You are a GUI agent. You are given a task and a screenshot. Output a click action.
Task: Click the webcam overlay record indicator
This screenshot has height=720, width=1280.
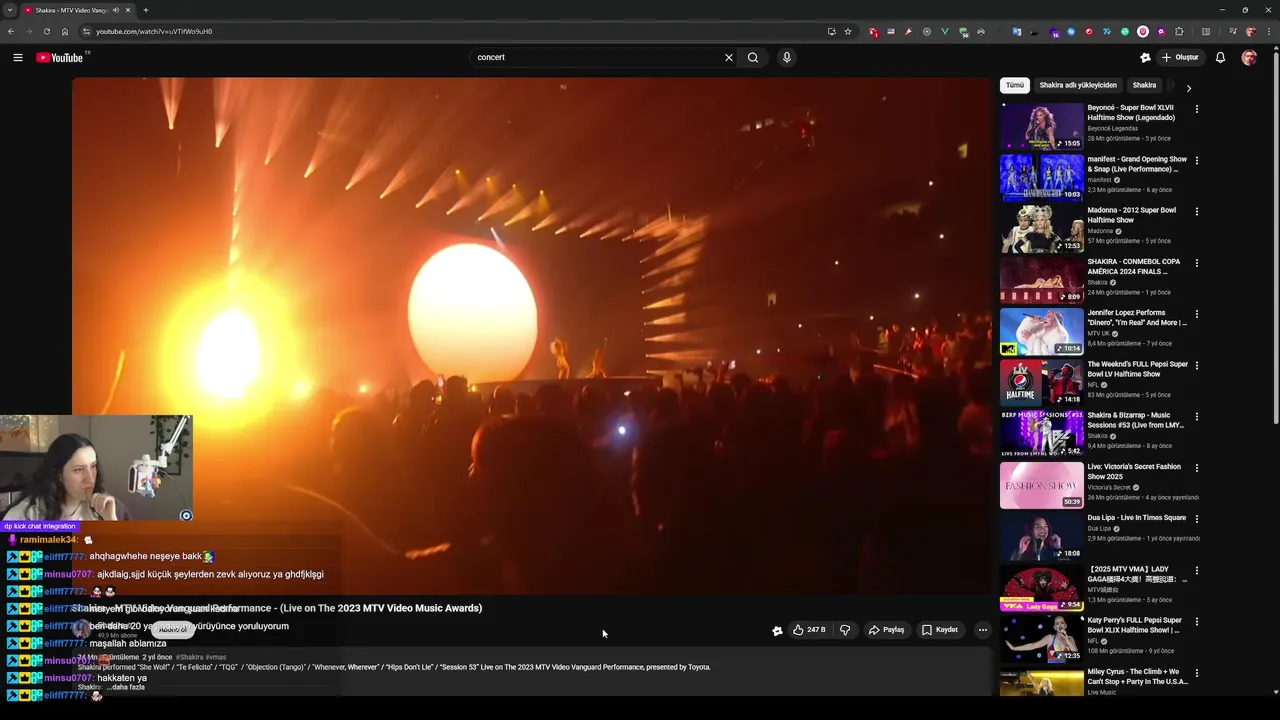coord(186,515)
